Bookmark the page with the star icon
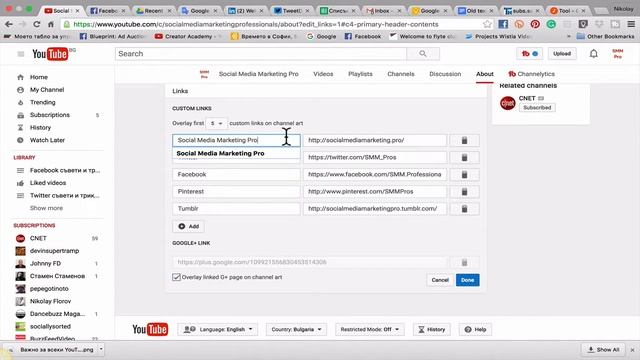Screen dimensions: 640x360 pyautogui.click(x=487, y=24)
